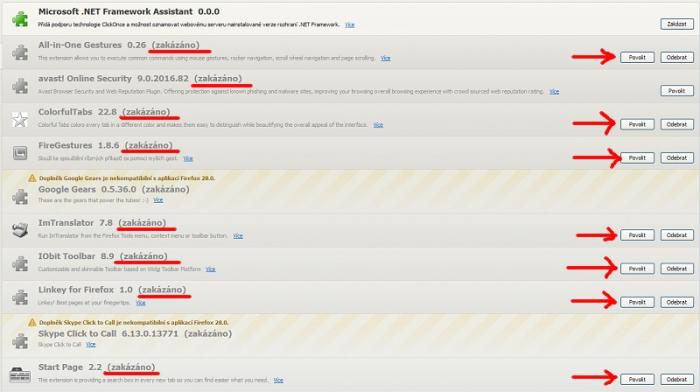Remove ColorfulTabs using Odebrat
The image size is (700, 392).
[x=677, y=124]
